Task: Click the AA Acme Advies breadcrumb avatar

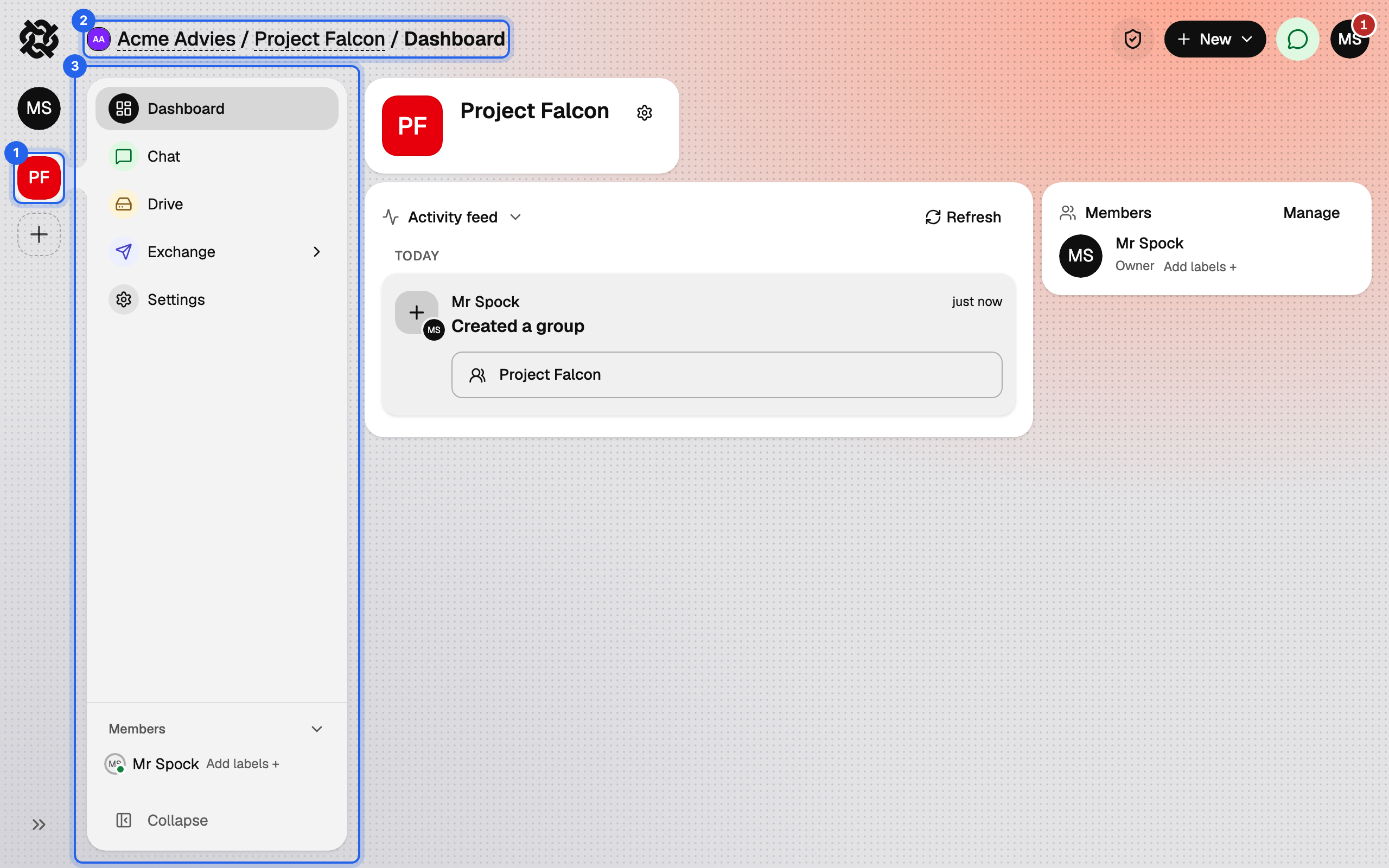Action: [x=99, y=39]
